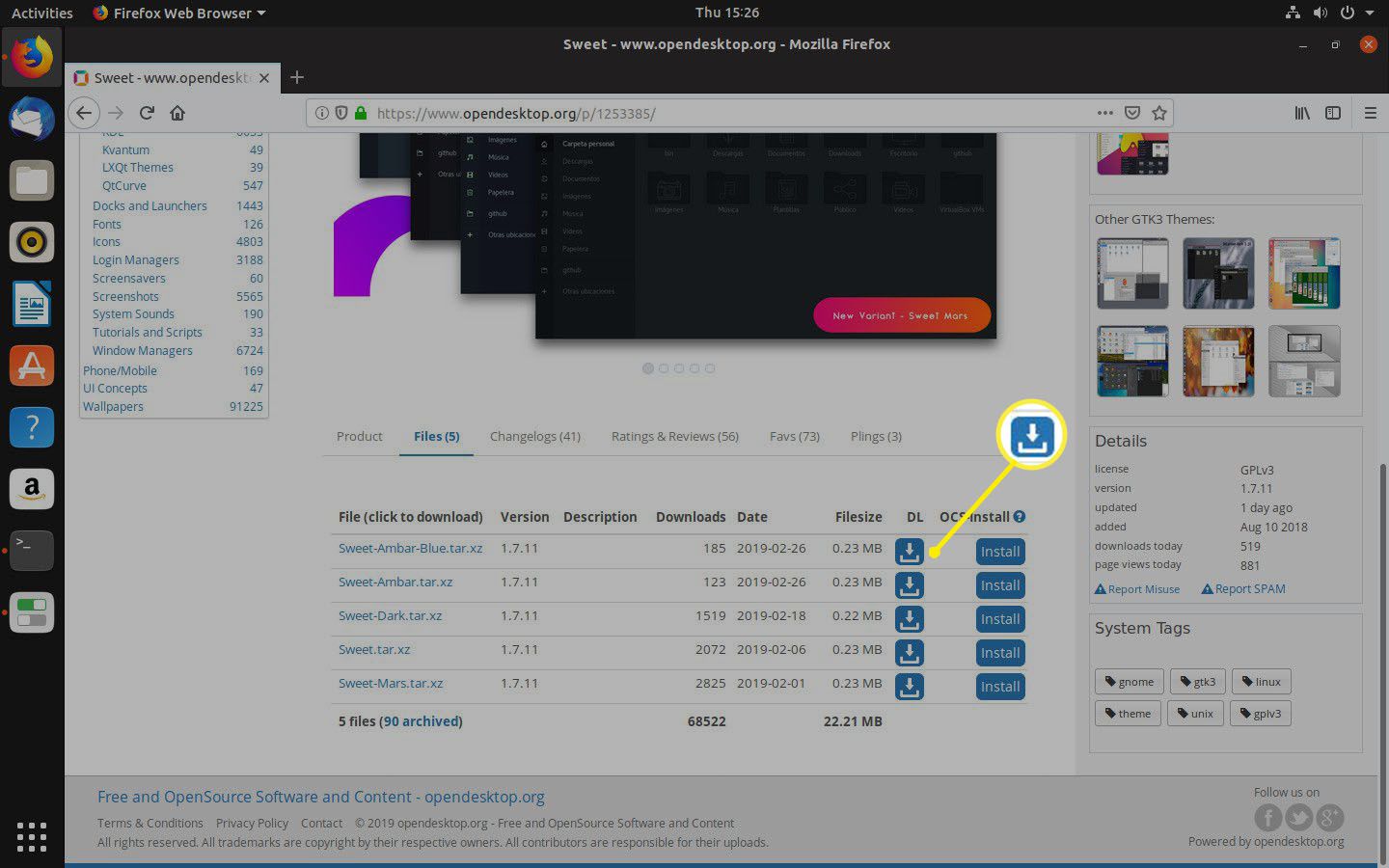
Task: Show Applications grid
Action: (32, 836)
